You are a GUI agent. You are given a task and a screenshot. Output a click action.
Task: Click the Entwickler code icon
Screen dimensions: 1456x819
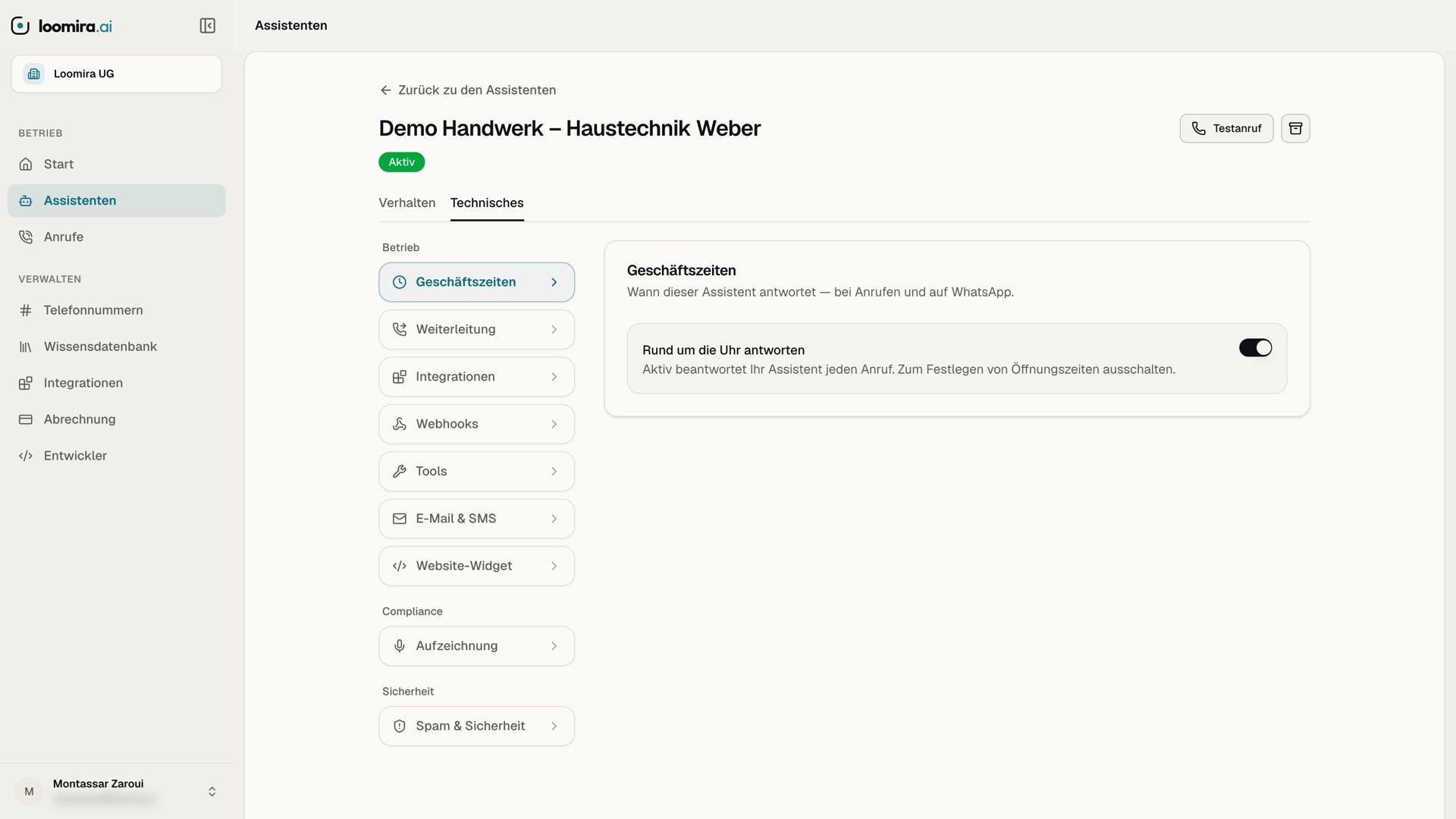pyautogui.click(x=26, y=456)
